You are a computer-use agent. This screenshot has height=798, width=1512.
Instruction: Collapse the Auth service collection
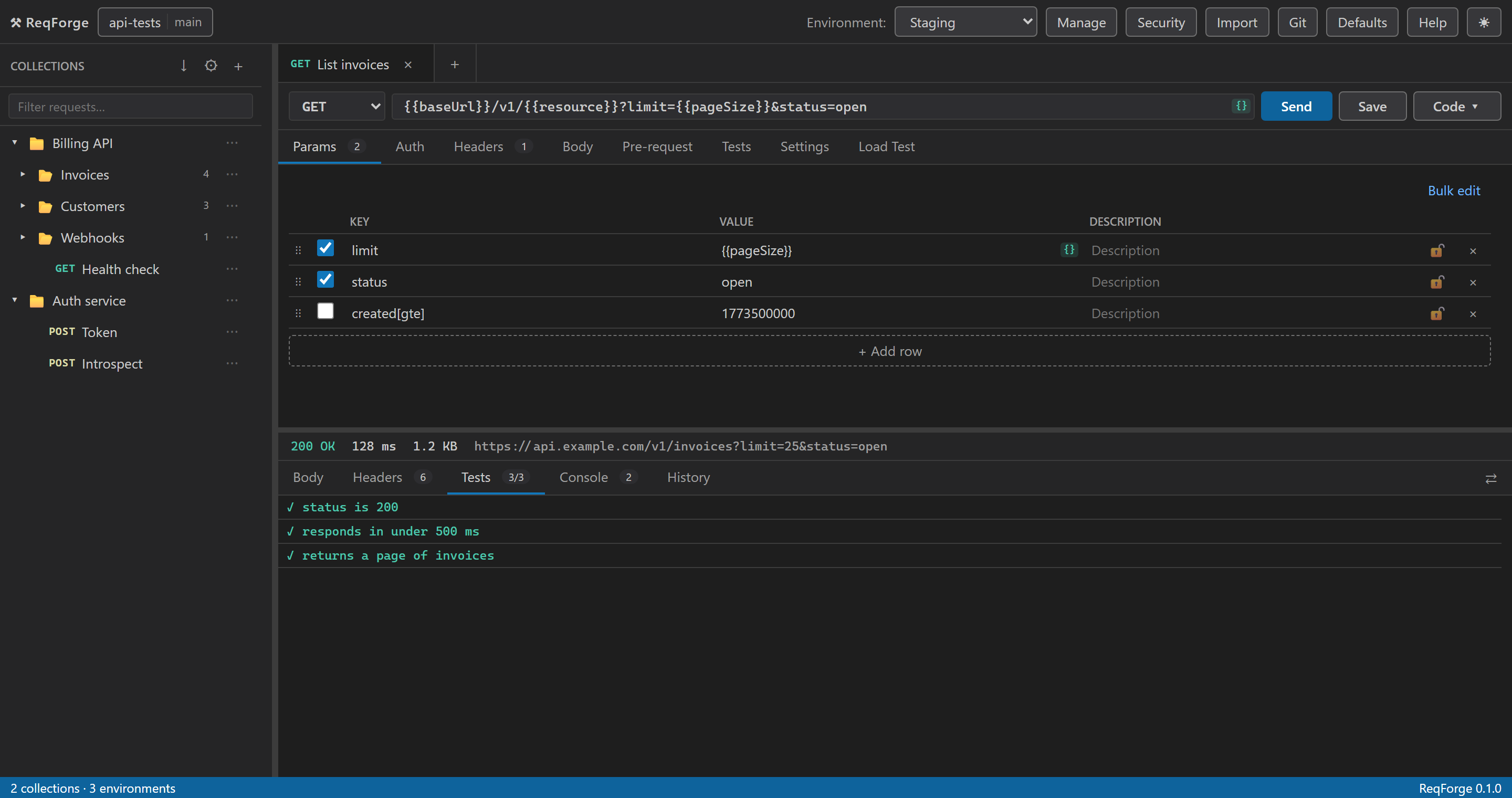pos(15,300)
